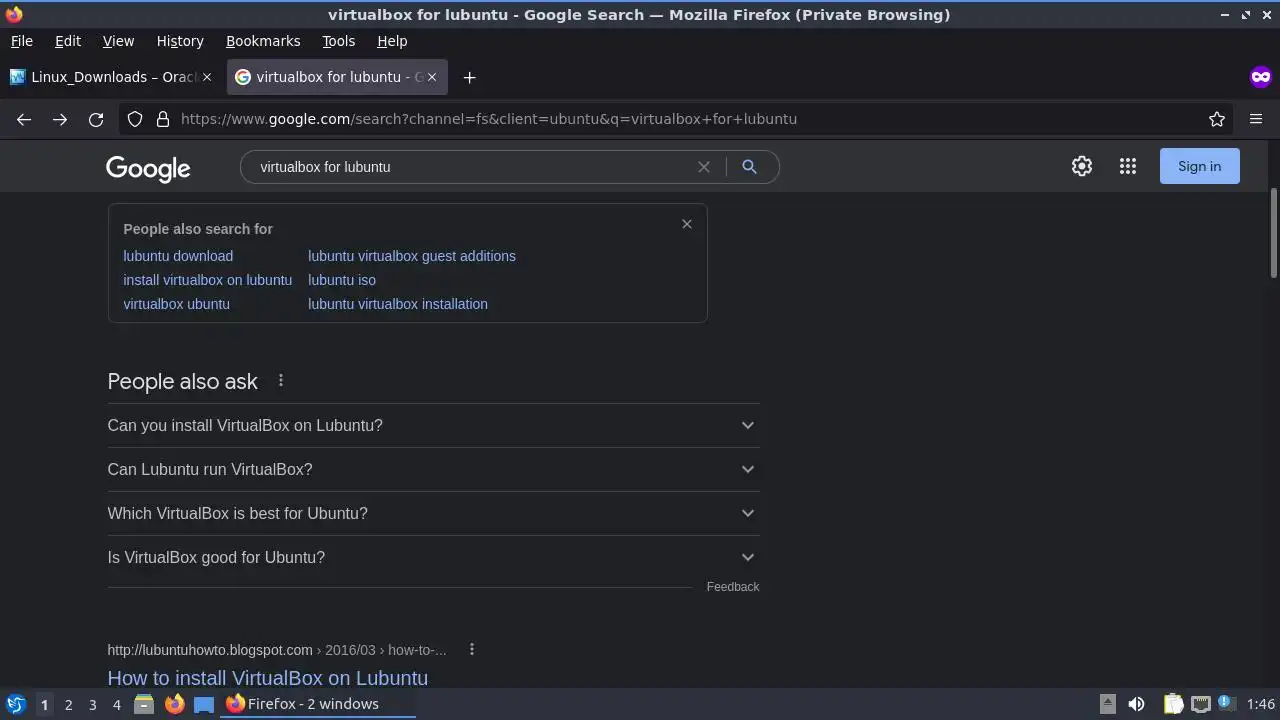Open the network tray icon

tap(1200, 704)
